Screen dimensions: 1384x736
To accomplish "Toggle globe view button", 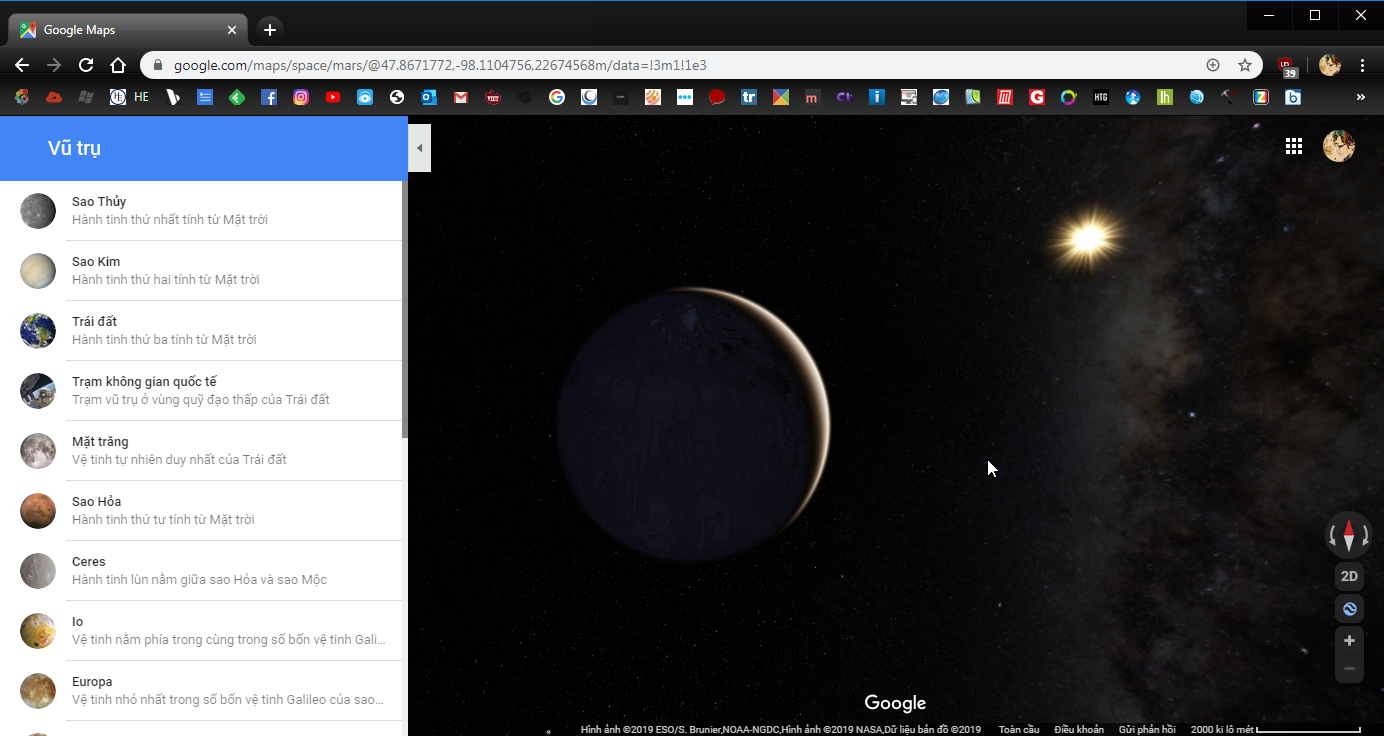I will (x=1349, y=608).
